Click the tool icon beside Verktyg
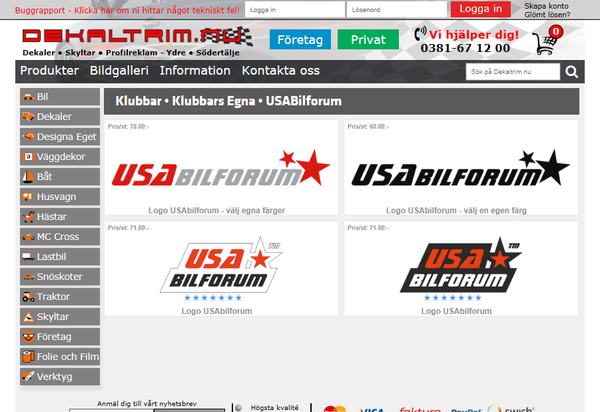 pyautogui.click(x=28, y=376)
